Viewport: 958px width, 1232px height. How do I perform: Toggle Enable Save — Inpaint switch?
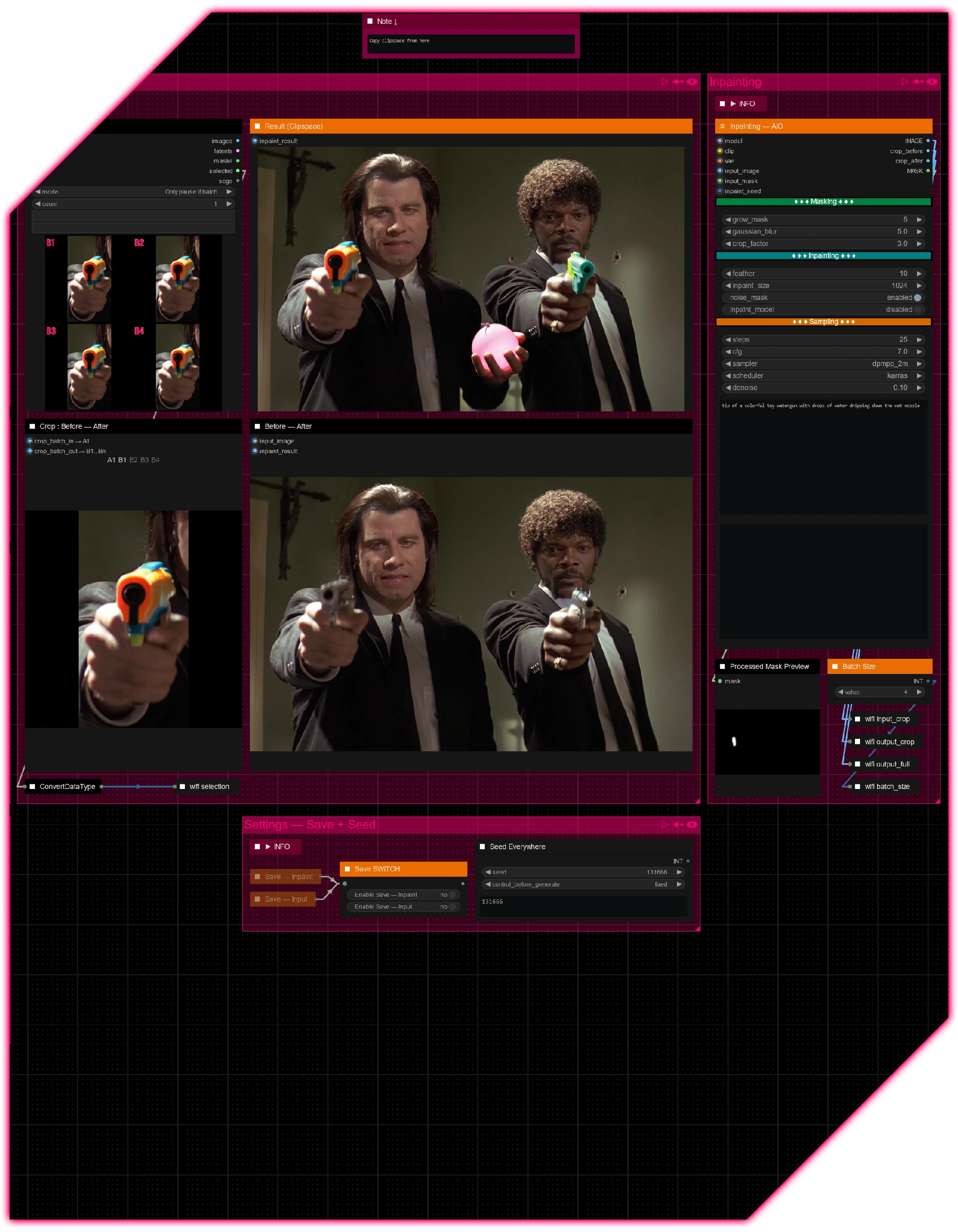coord(452,895)
